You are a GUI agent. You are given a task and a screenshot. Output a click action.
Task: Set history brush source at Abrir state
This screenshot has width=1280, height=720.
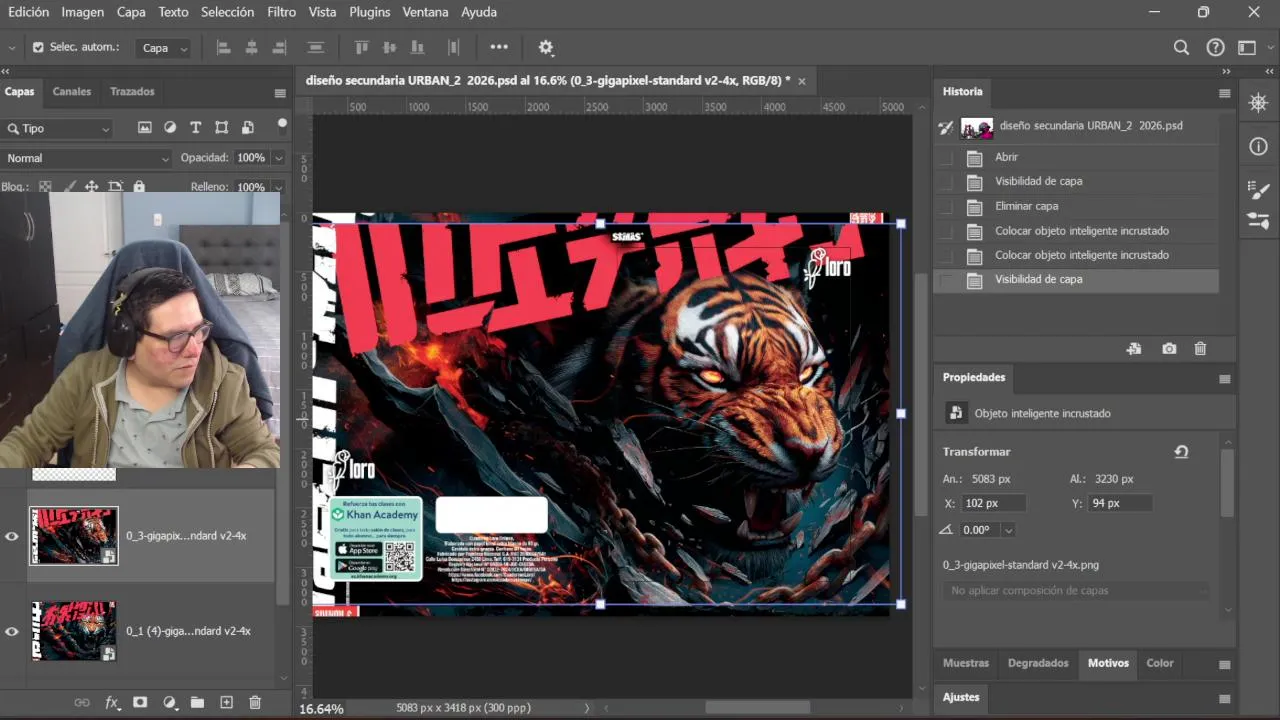click(x=945, y=157)
